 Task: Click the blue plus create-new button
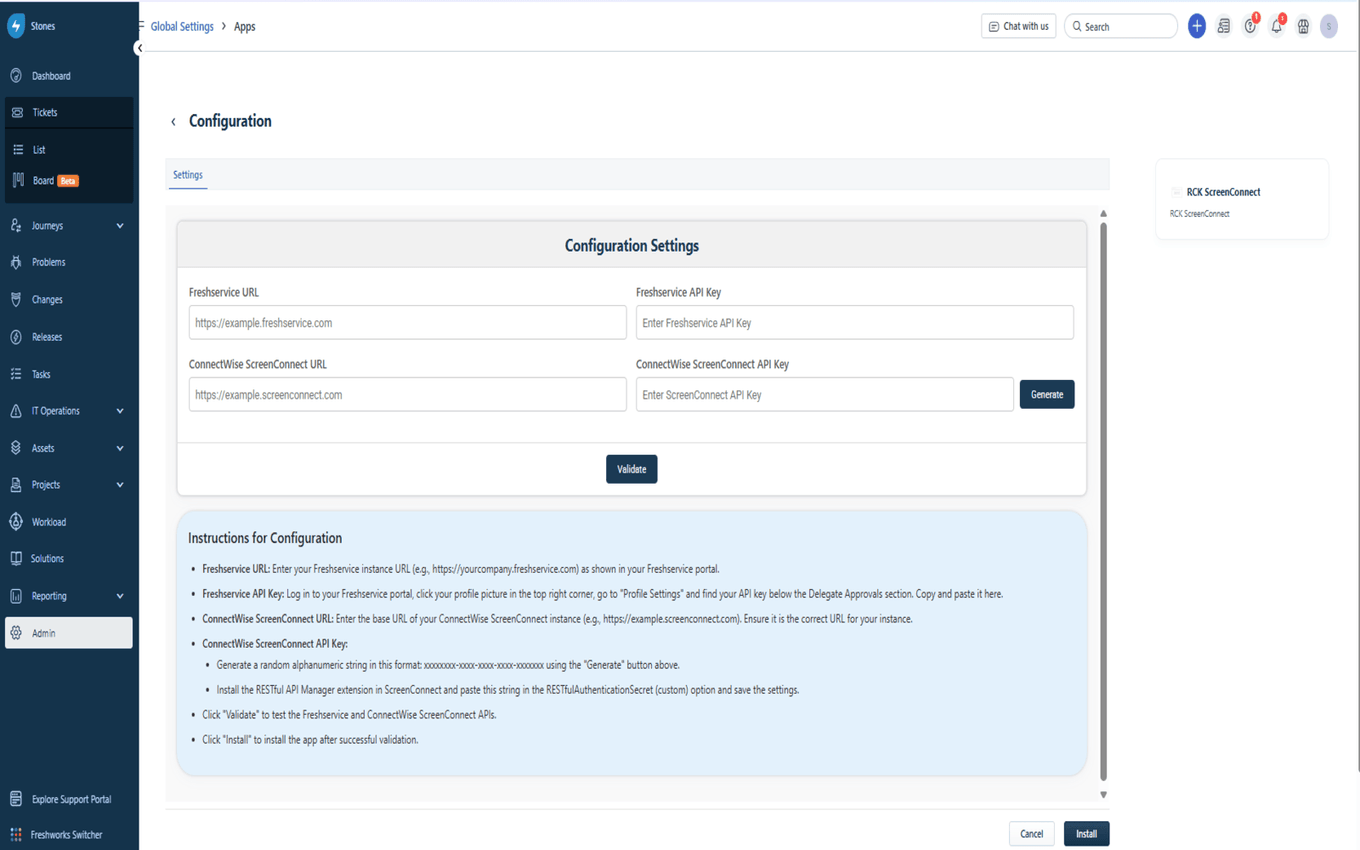[x=1197, y=27]
